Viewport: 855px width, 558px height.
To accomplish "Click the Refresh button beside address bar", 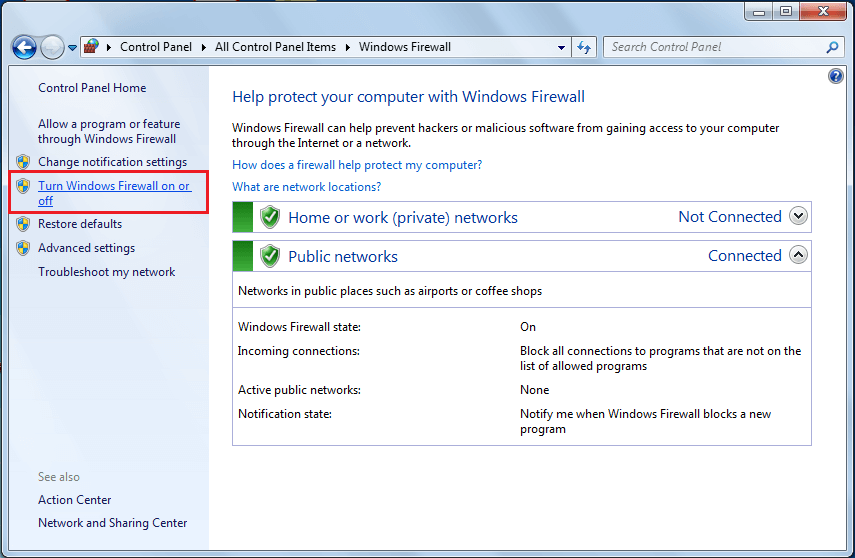I will (585, 47).
